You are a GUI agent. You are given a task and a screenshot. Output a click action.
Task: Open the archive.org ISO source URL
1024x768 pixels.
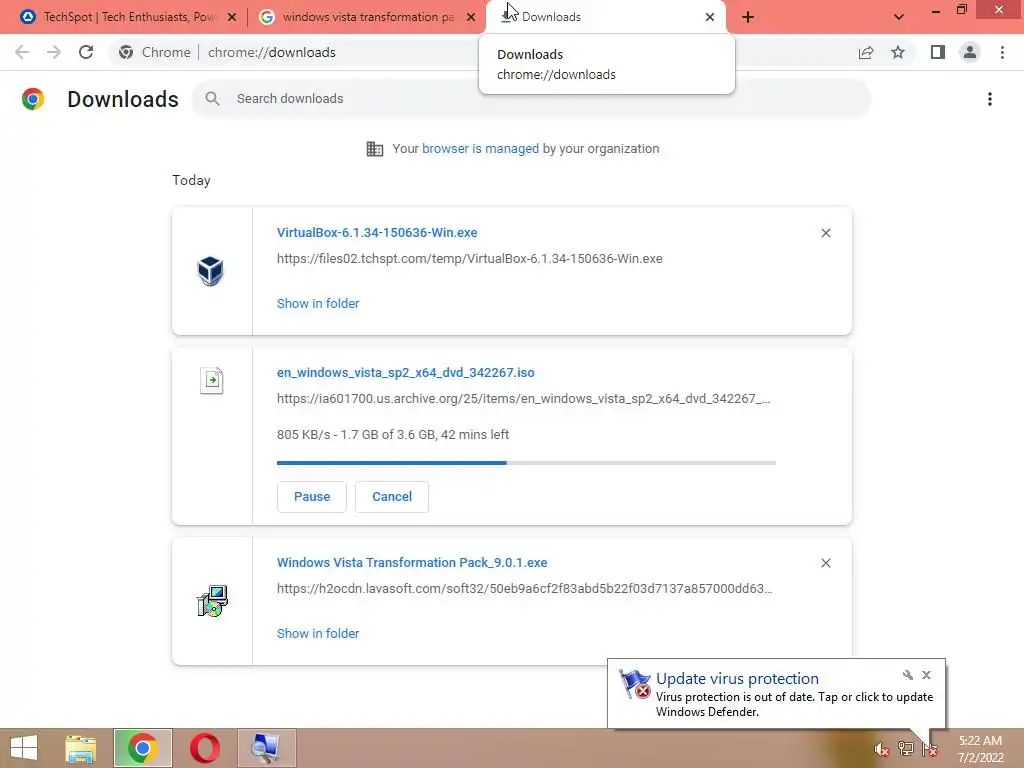(524, 399)
